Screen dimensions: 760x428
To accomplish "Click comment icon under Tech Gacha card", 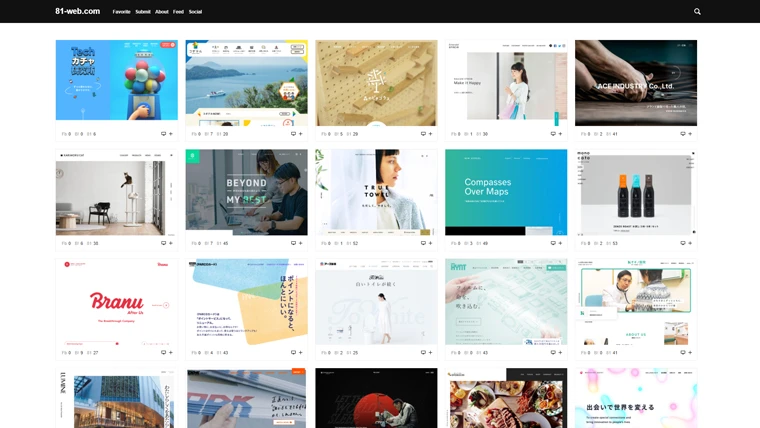I will (x=163, y=134).
